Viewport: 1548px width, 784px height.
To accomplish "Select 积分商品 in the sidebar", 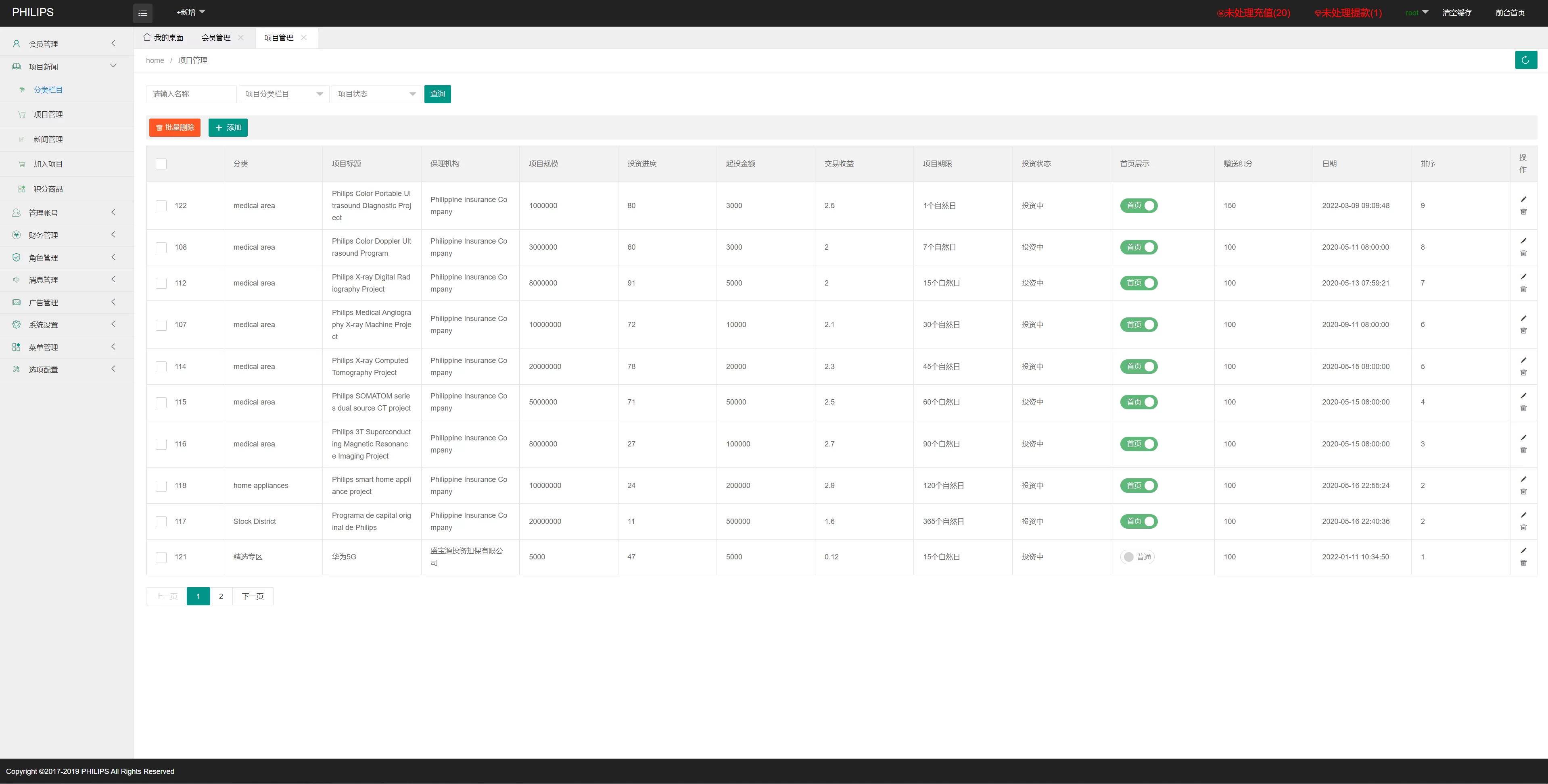I will pyautogui.click(x=48, y=189).
